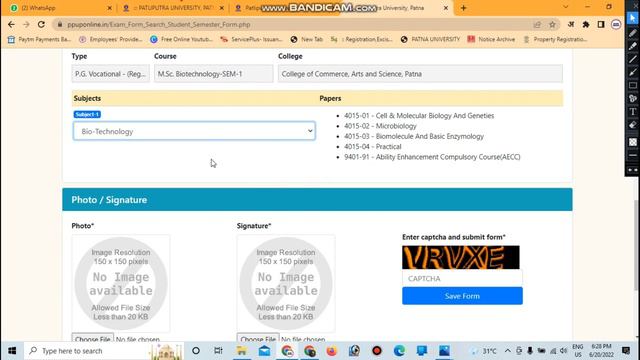Open File Explorer from the taskbar
Viewport: 640px width, 360px height.
tap(242, 351)
